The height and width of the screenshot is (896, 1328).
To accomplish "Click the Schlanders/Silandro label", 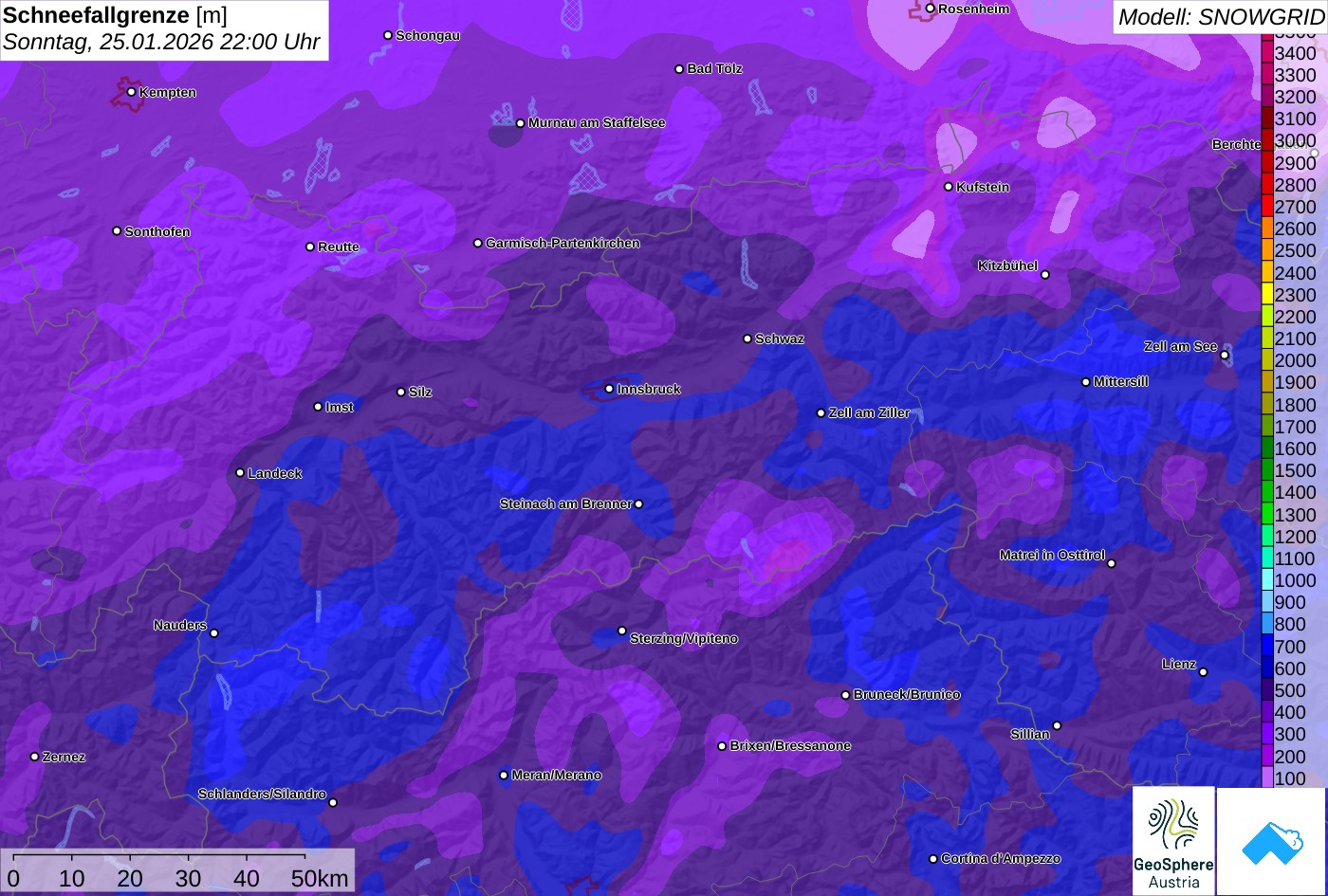I will (x=262, y=794).
